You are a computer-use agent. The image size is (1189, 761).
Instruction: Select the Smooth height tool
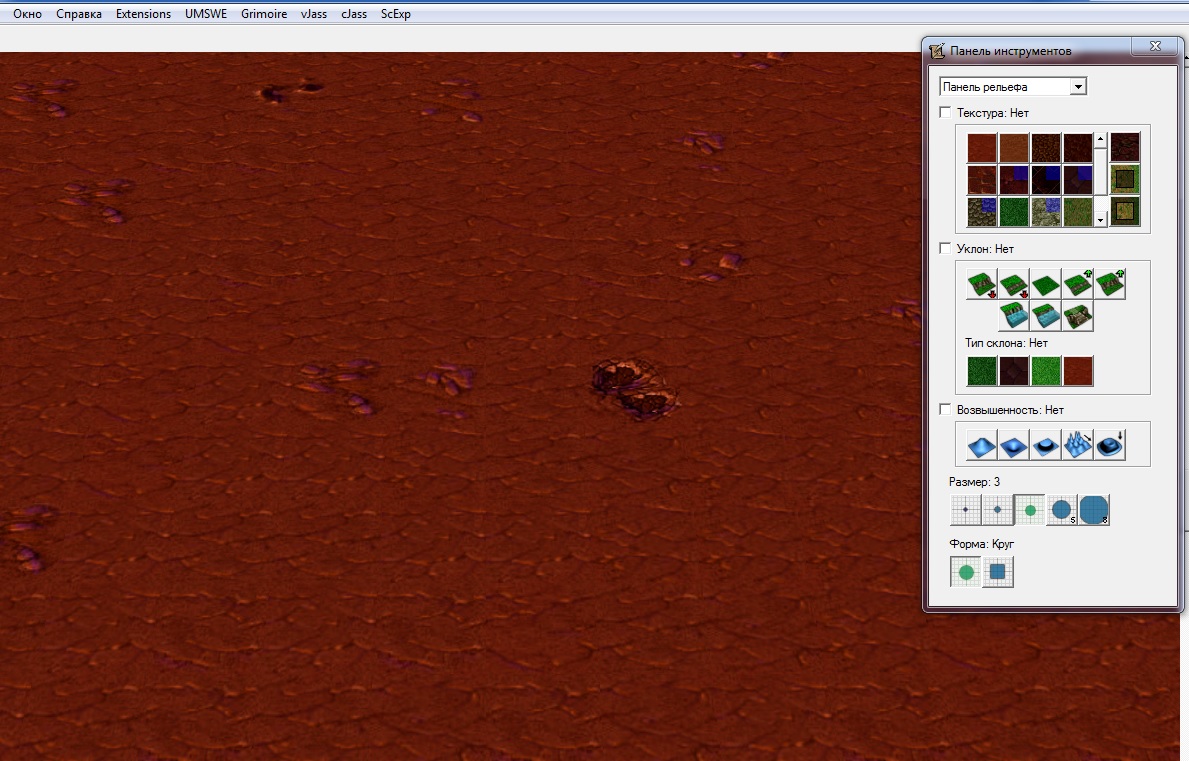1110,446
